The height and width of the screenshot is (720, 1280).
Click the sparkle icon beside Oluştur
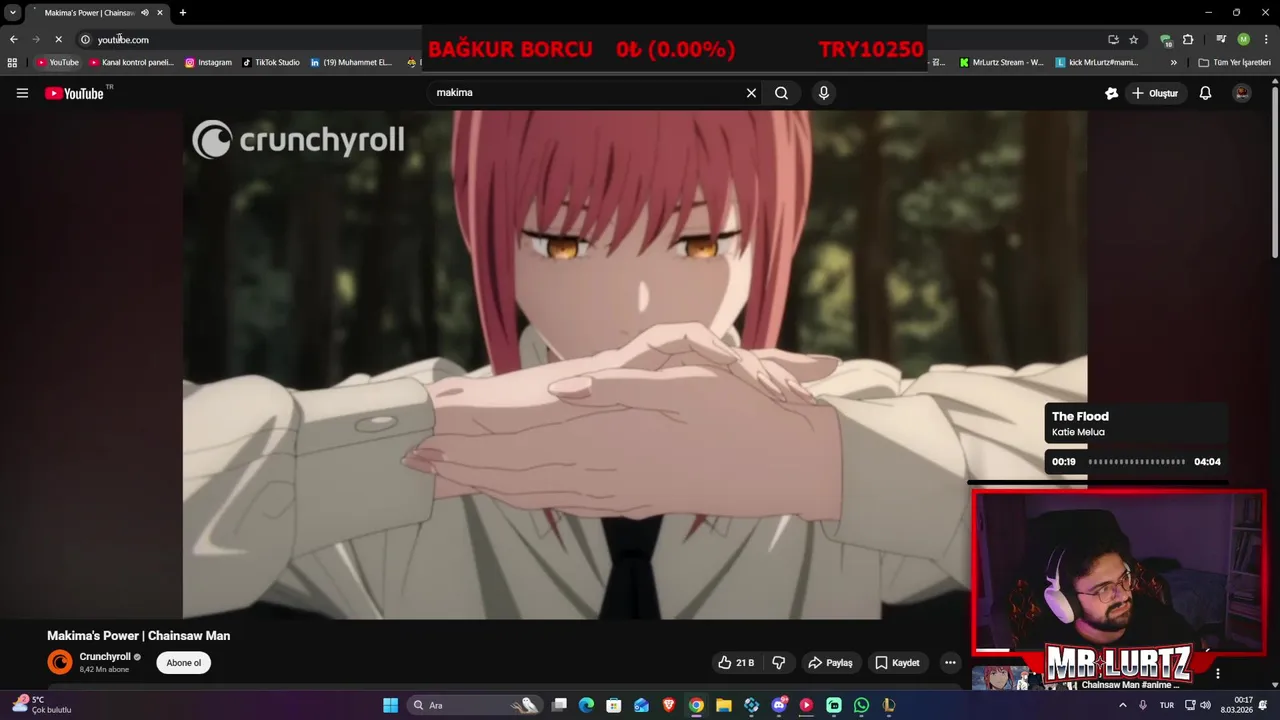[1110, 93]
